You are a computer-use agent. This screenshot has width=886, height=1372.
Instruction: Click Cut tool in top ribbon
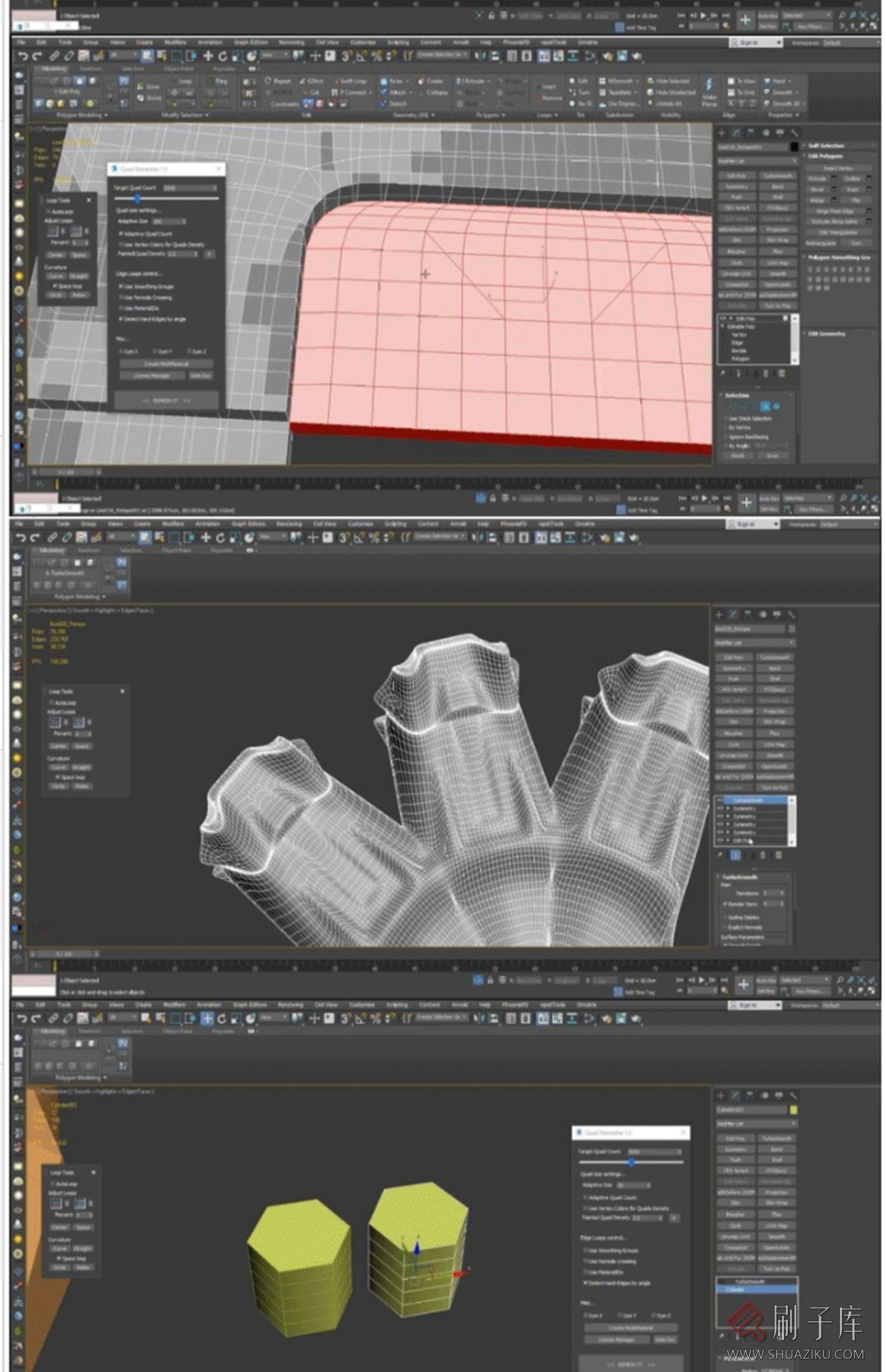[x=311, y=92]
